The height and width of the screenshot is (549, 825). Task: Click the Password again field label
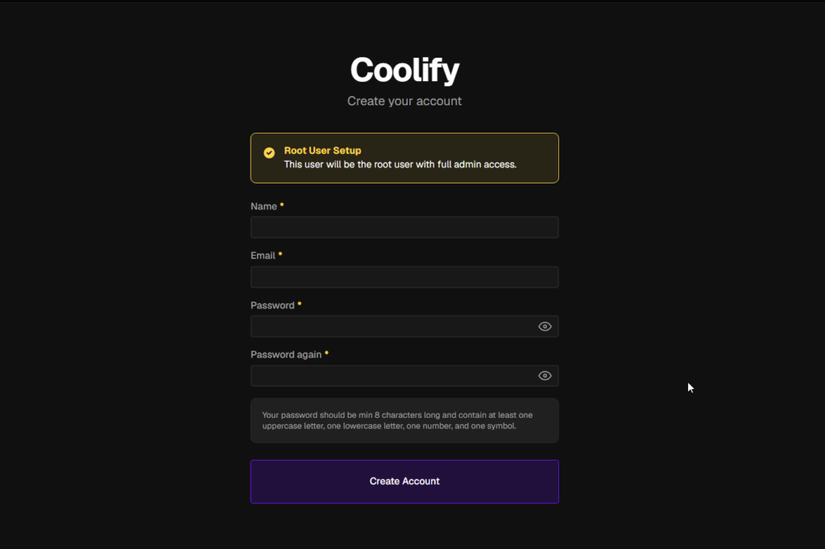pos(286,355)
